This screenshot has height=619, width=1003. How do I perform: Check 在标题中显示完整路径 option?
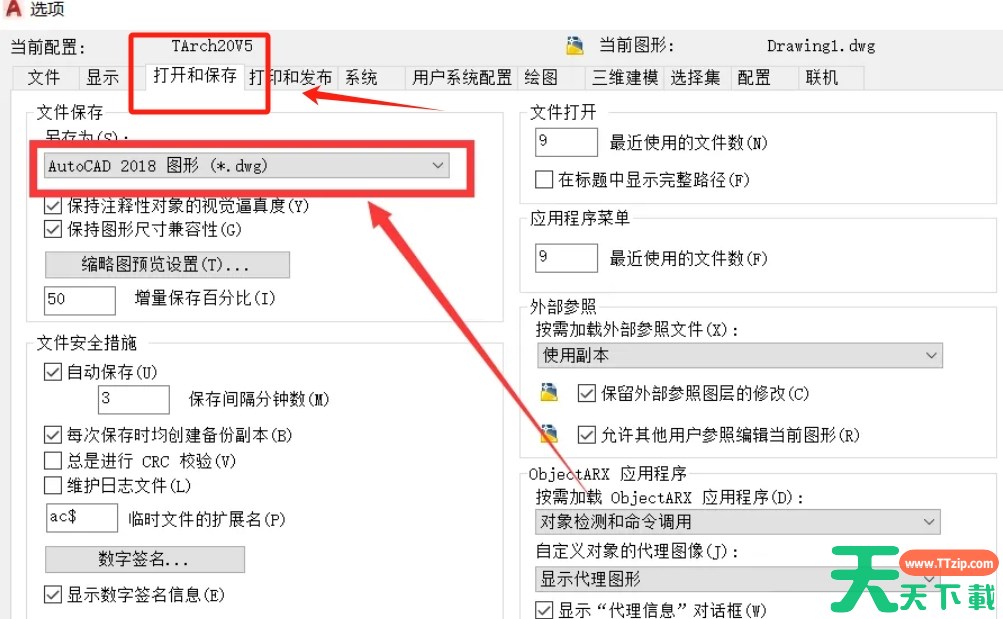coord(544,179)
